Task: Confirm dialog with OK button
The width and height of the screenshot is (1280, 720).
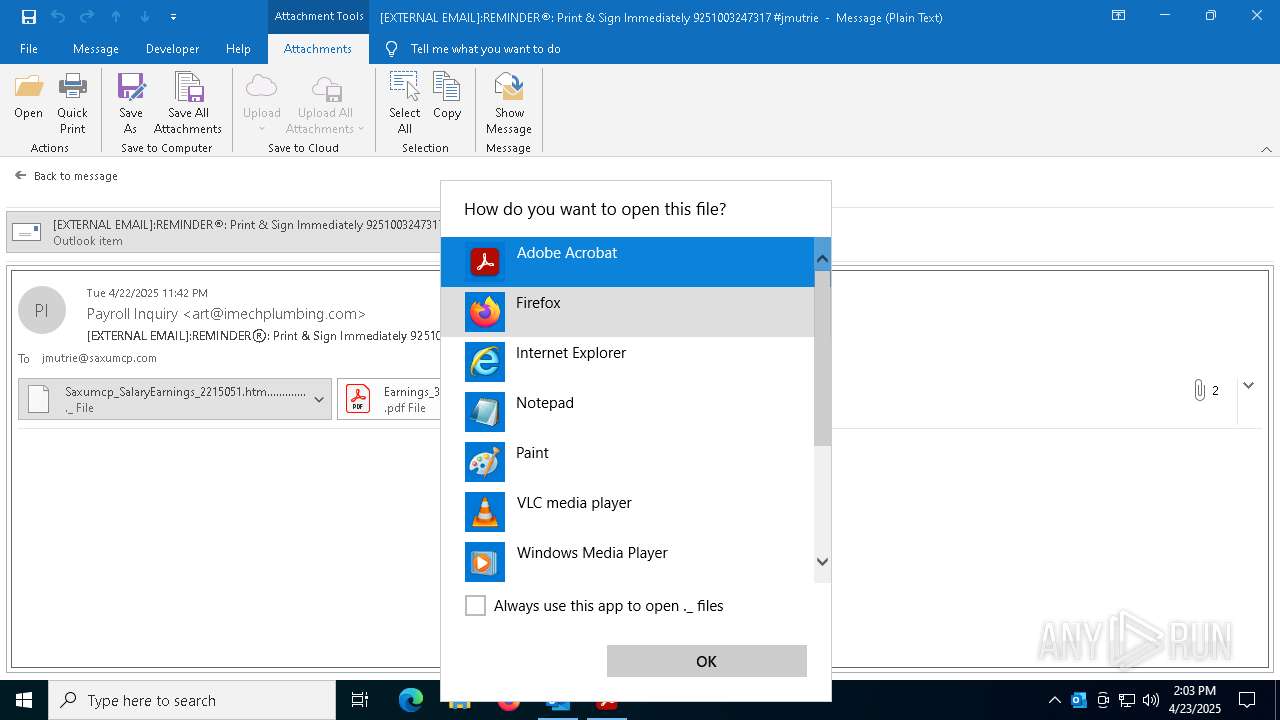Action: (706, 661)
